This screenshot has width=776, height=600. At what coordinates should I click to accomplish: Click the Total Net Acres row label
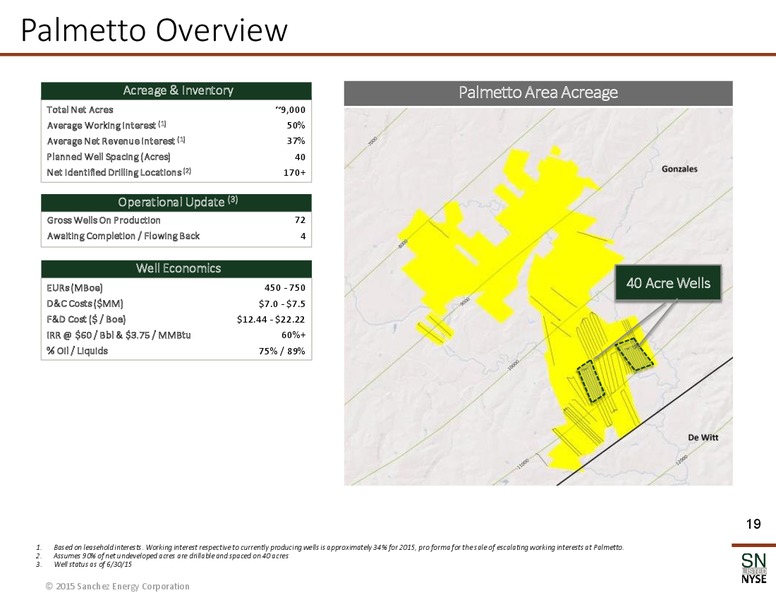[80, 109]
